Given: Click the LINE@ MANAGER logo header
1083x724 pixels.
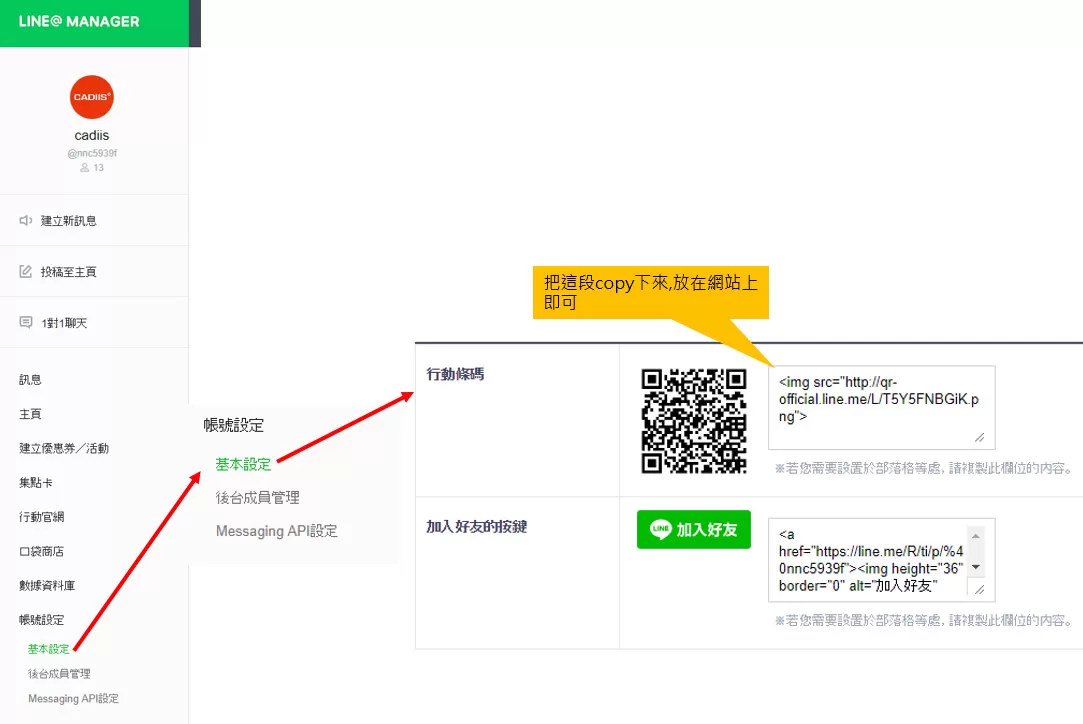Looking at the screenshot, I should click(79, 22).
